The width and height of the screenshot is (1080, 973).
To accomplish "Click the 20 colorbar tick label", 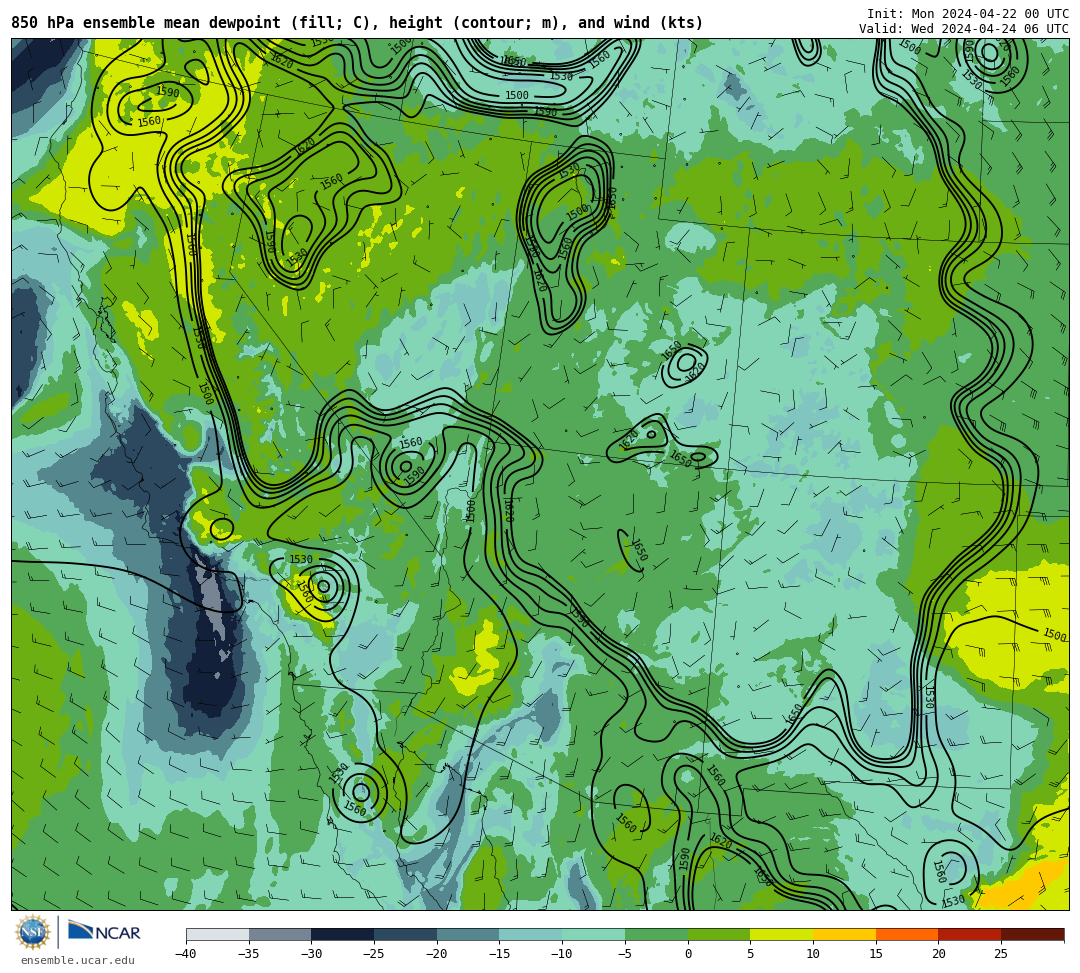I will (939, 954).
